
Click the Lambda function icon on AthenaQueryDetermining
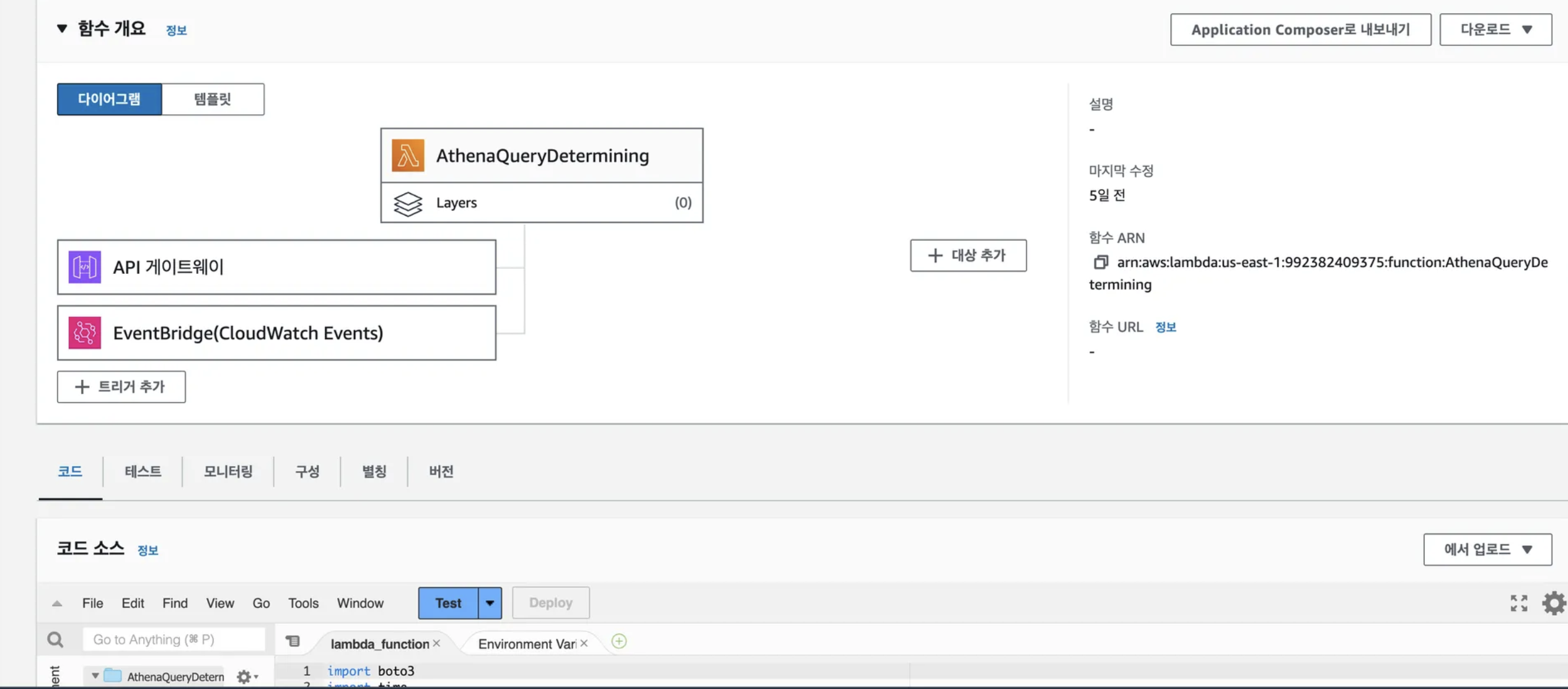tap(408, 156)
